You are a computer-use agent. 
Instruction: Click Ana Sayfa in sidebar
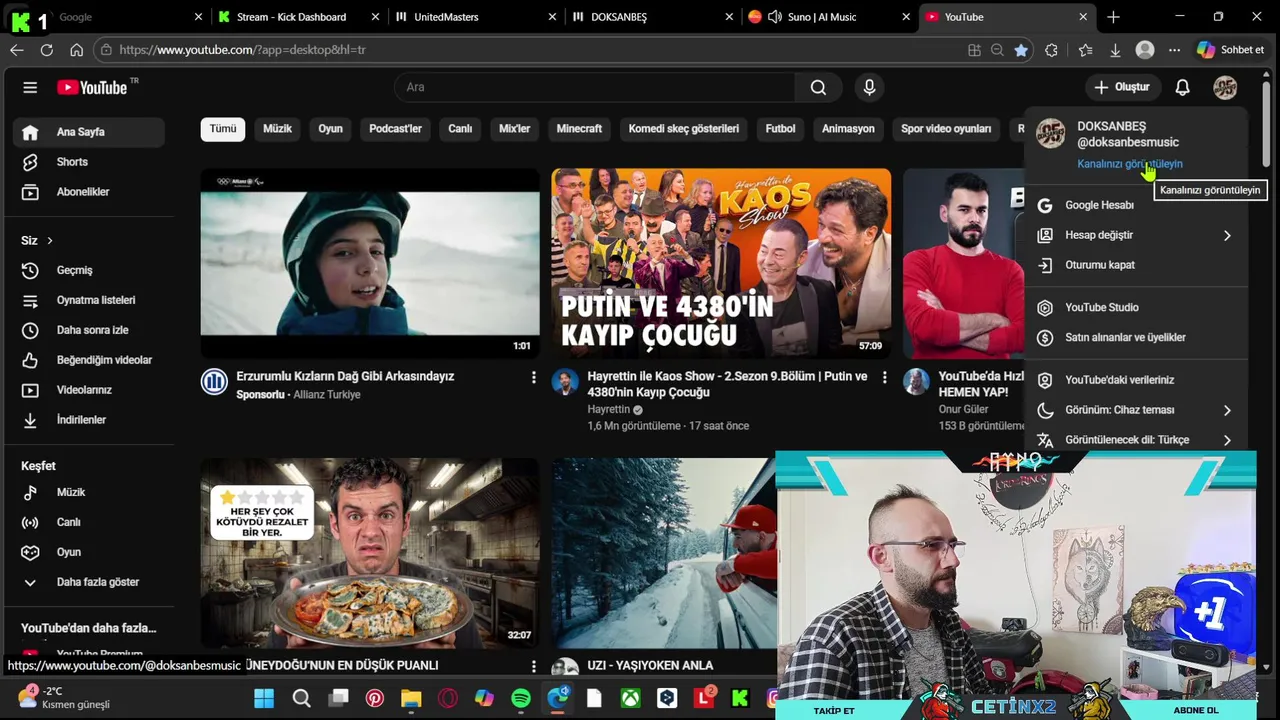89,132
